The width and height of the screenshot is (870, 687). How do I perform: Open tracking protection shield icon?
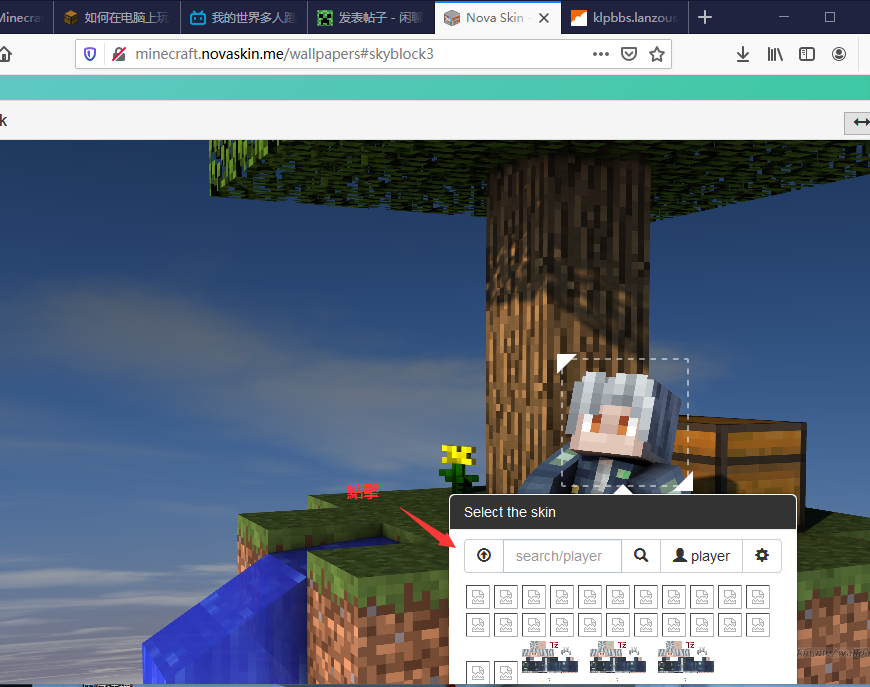90,54
